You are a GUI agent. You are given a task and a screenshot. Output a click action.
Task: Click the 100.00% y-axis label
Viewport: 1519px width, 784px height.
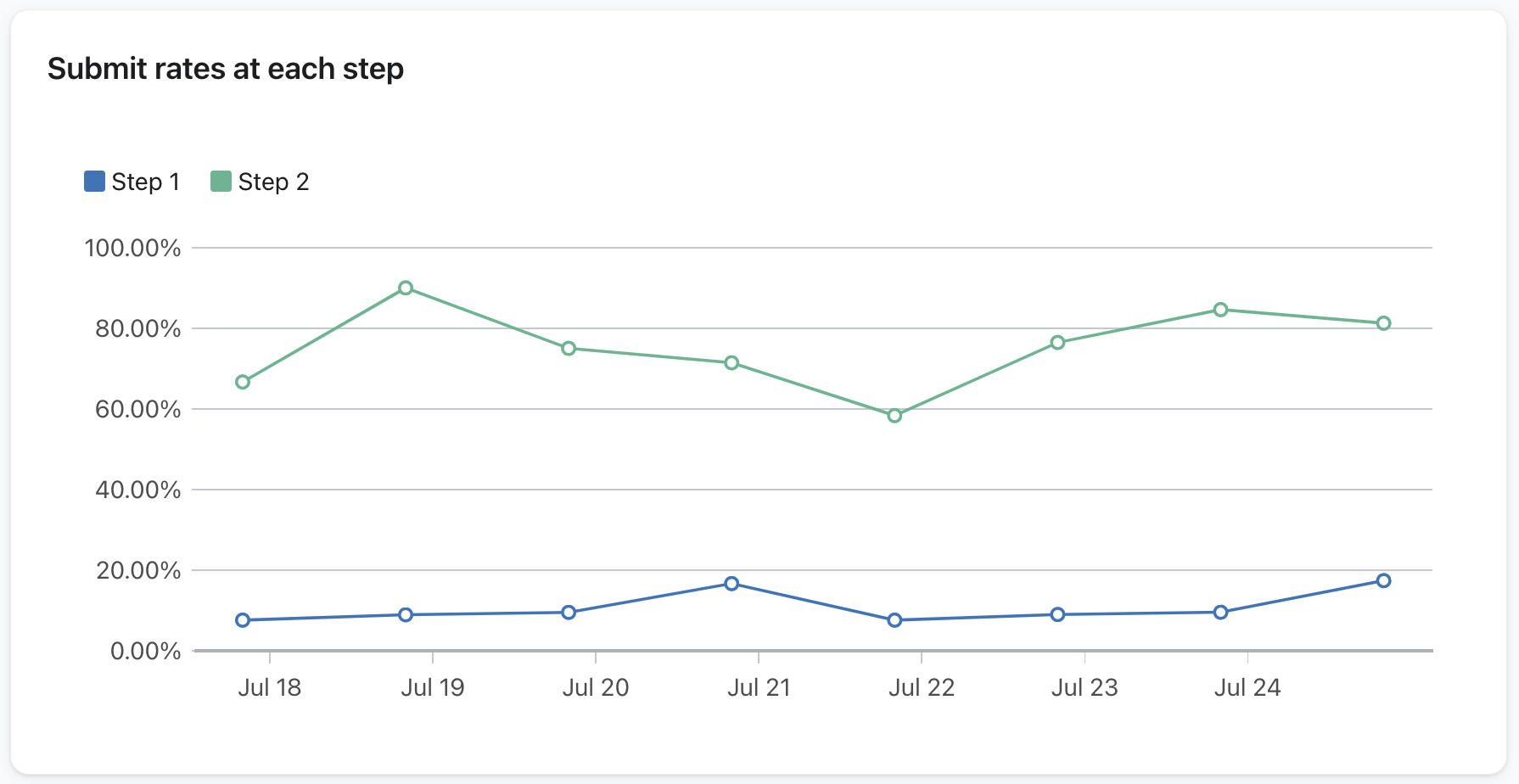tap(132, 249)
